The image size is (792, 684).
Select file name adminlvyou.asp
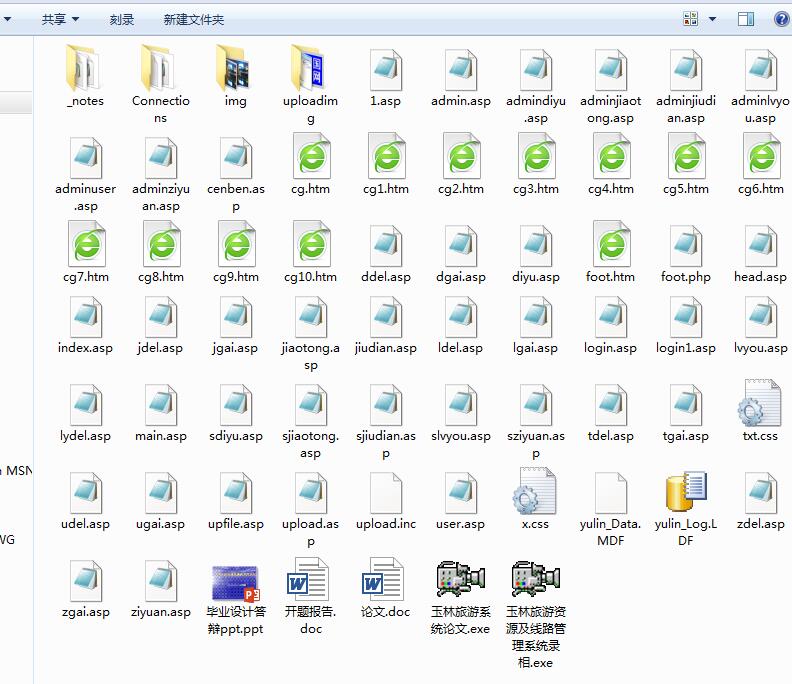click(760, 109)
